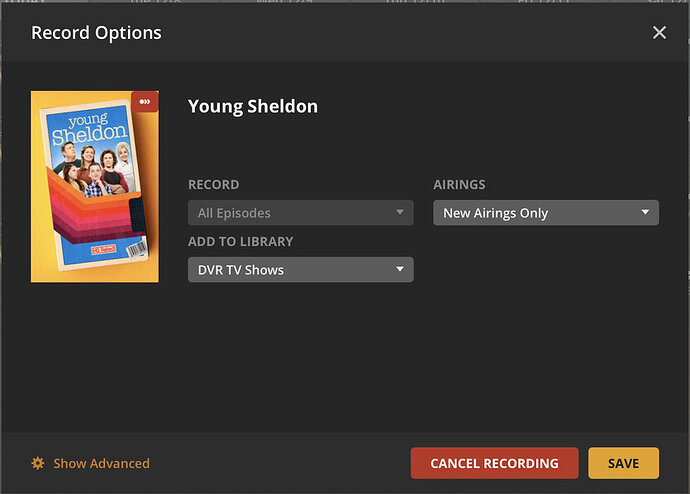The width and height of the screenshot is (690, 494).
Task: Click the RECORD field label
Action: 213,185
